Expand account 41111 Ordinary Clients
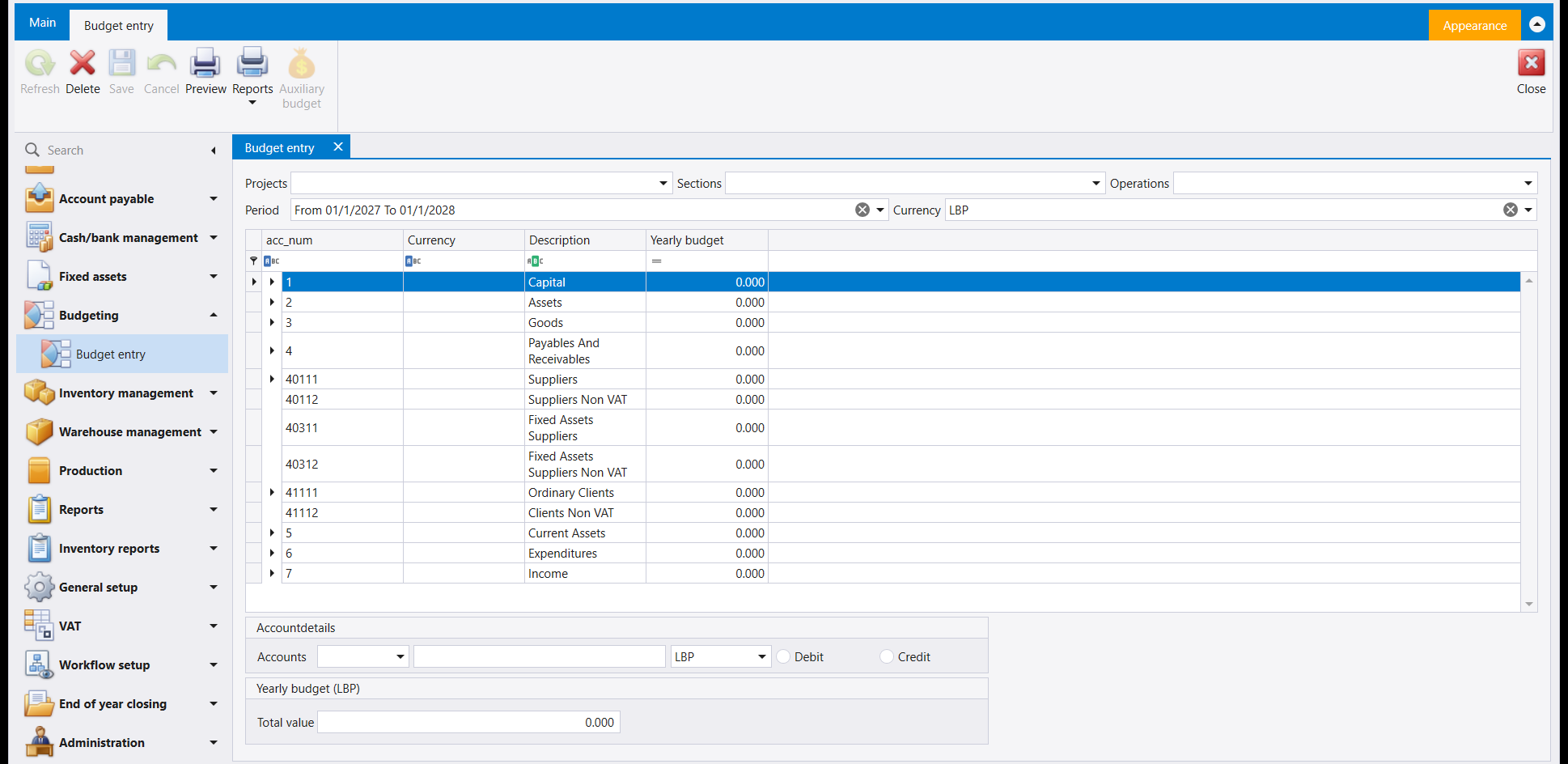This screenshot has width=1568, height=764. 272,492
